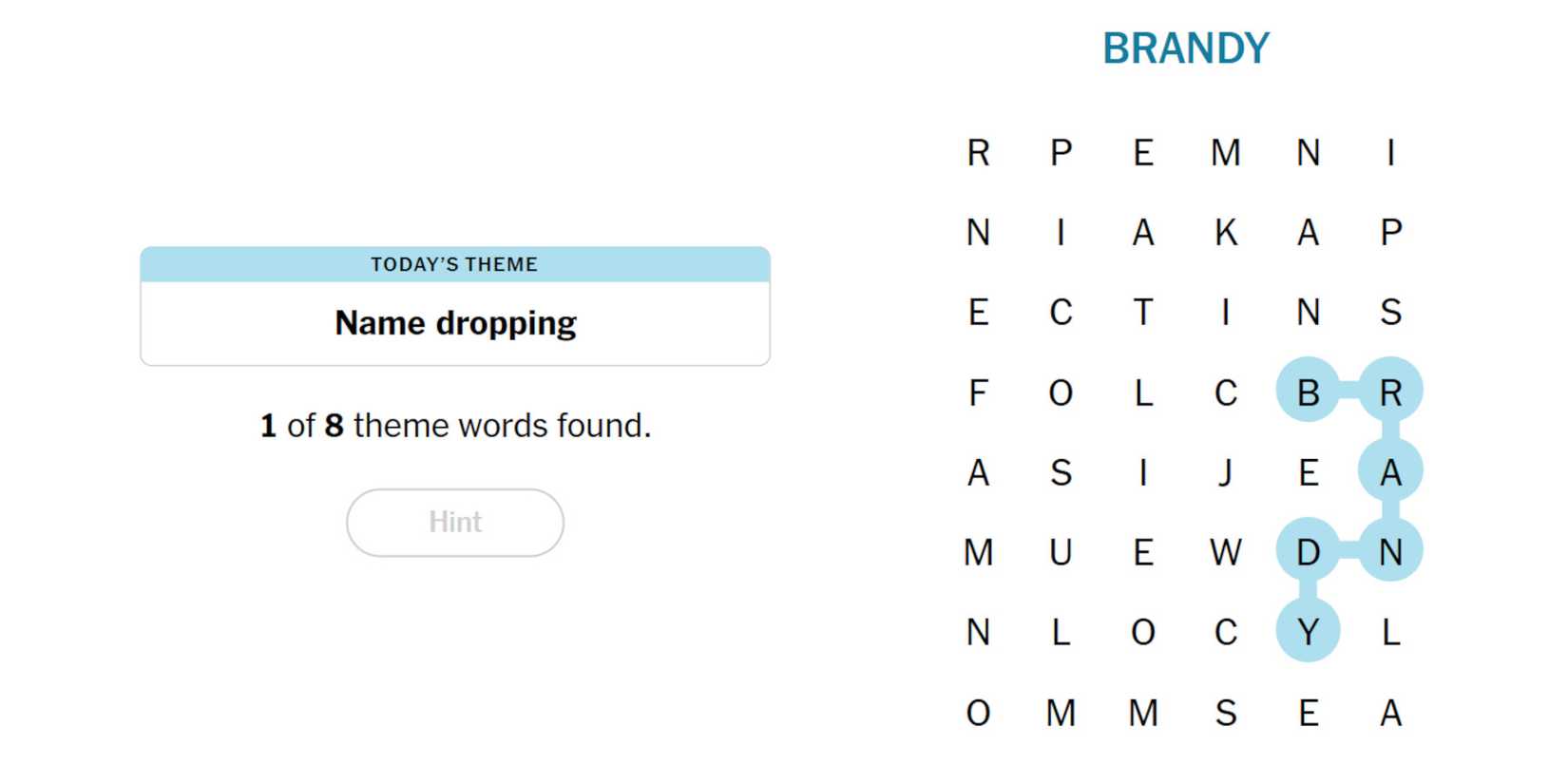The height and width of the screenshot is (784, 1568).
Task: Click the Hint button
Action: 454,522
